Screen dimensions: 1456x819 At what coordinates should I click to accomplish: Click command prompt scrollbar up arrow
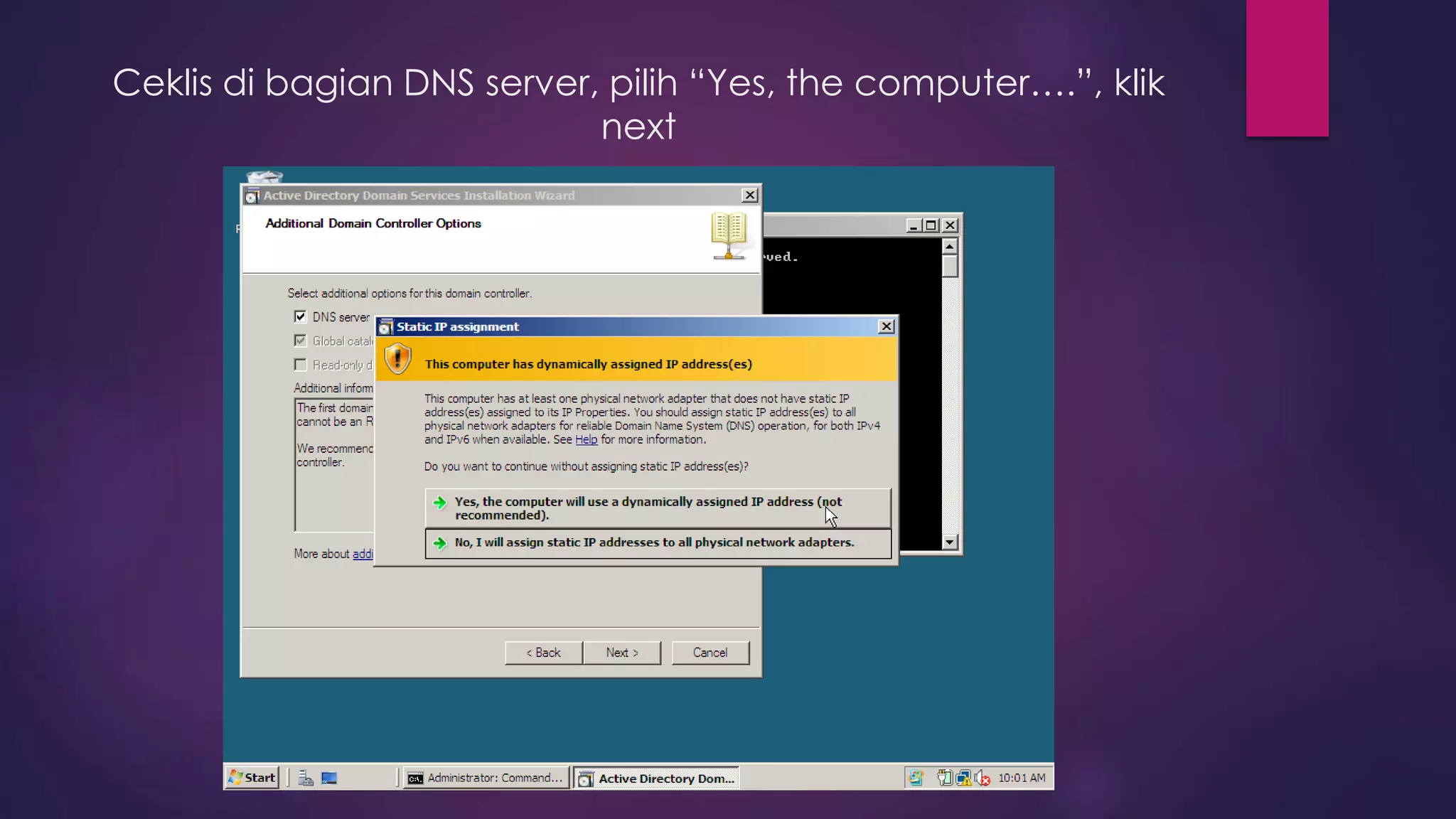pos(950,246)
